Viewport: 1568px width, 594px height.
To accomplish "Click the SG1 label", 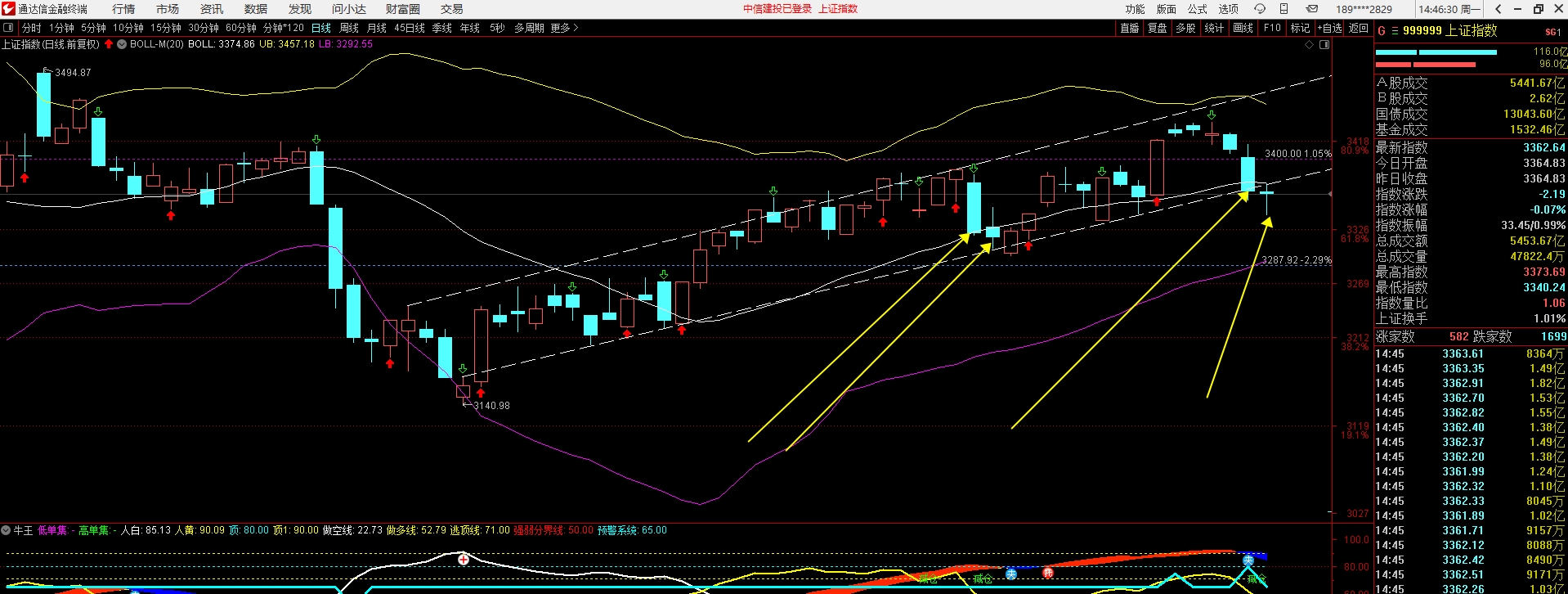I will (1553, 32).
